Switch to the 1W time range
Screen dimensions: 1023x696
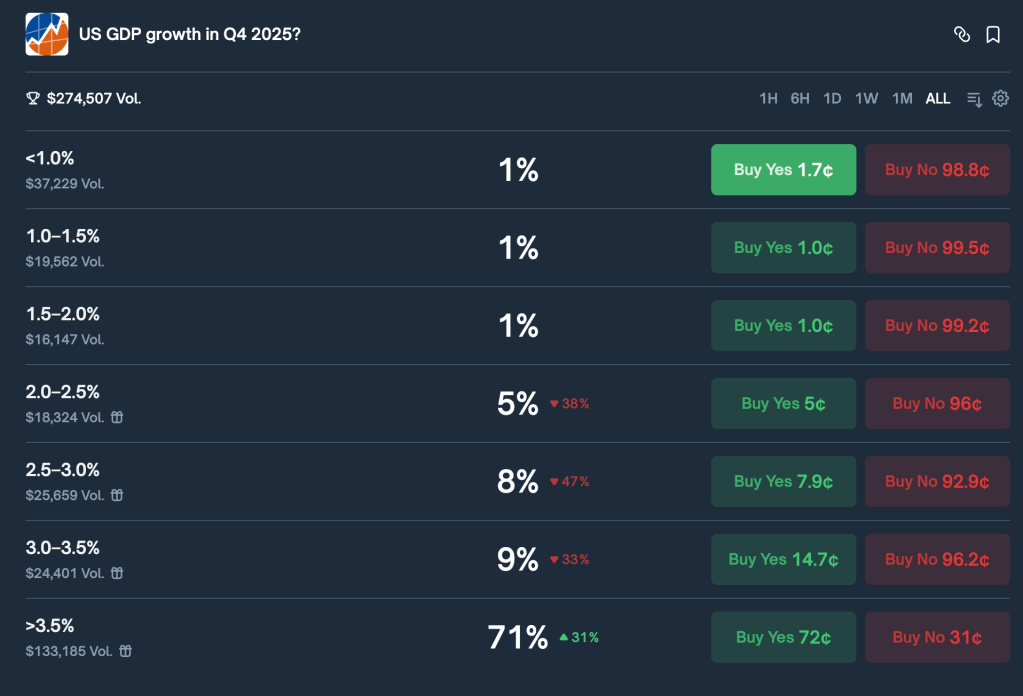coord(866,99)
